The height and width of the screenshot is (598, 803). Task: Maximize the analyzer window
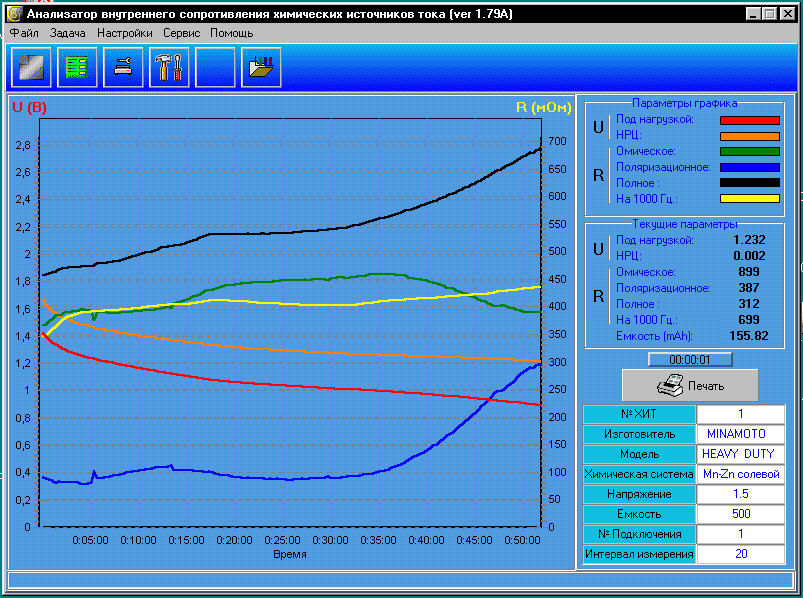(x=770, y=14)
